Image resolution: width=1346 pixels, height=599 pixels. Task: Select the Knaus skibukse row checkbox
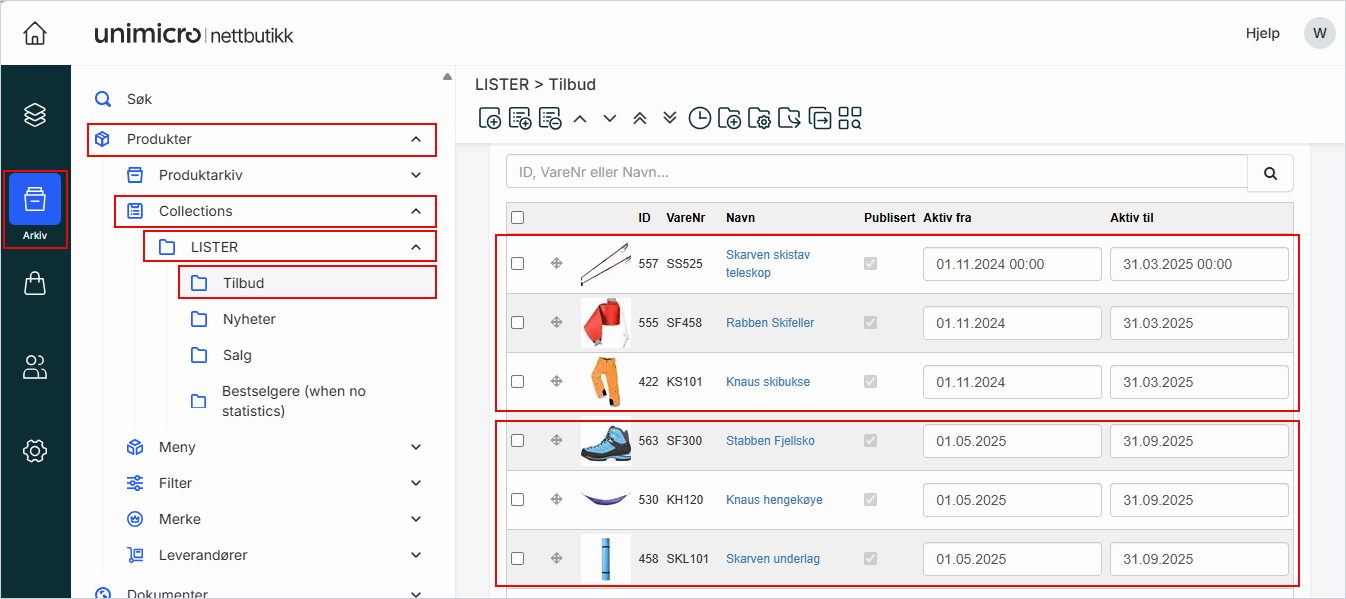[517, 381]
